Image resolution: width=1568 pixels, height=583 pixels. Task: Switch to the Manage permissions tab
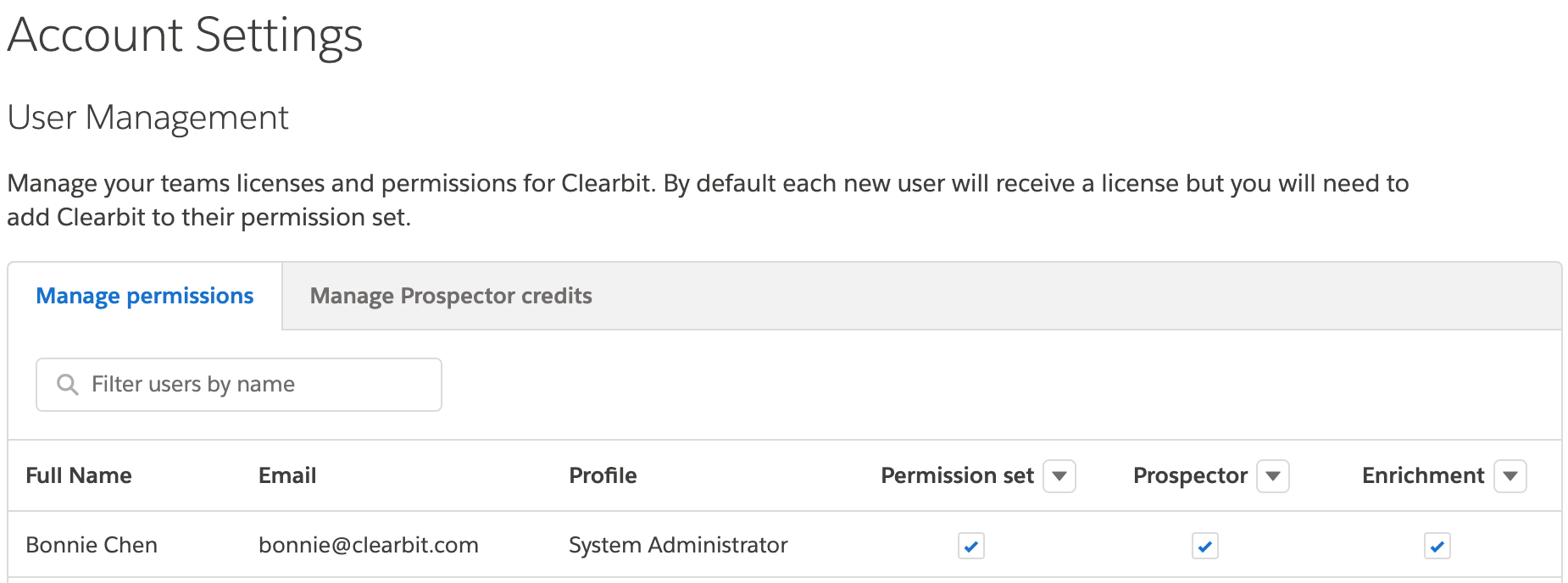pyautogui.click(x=145, y=296)
